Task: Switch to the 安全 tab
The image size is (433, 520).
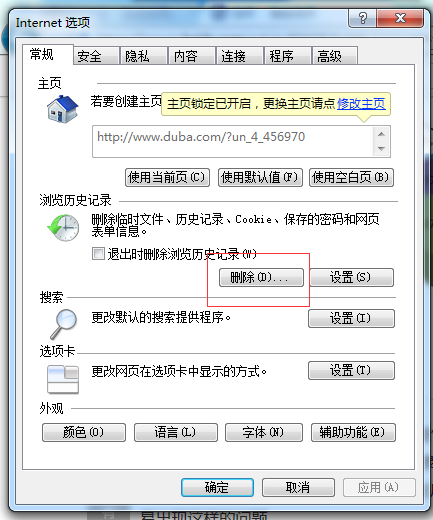Action: click(96, 56)
